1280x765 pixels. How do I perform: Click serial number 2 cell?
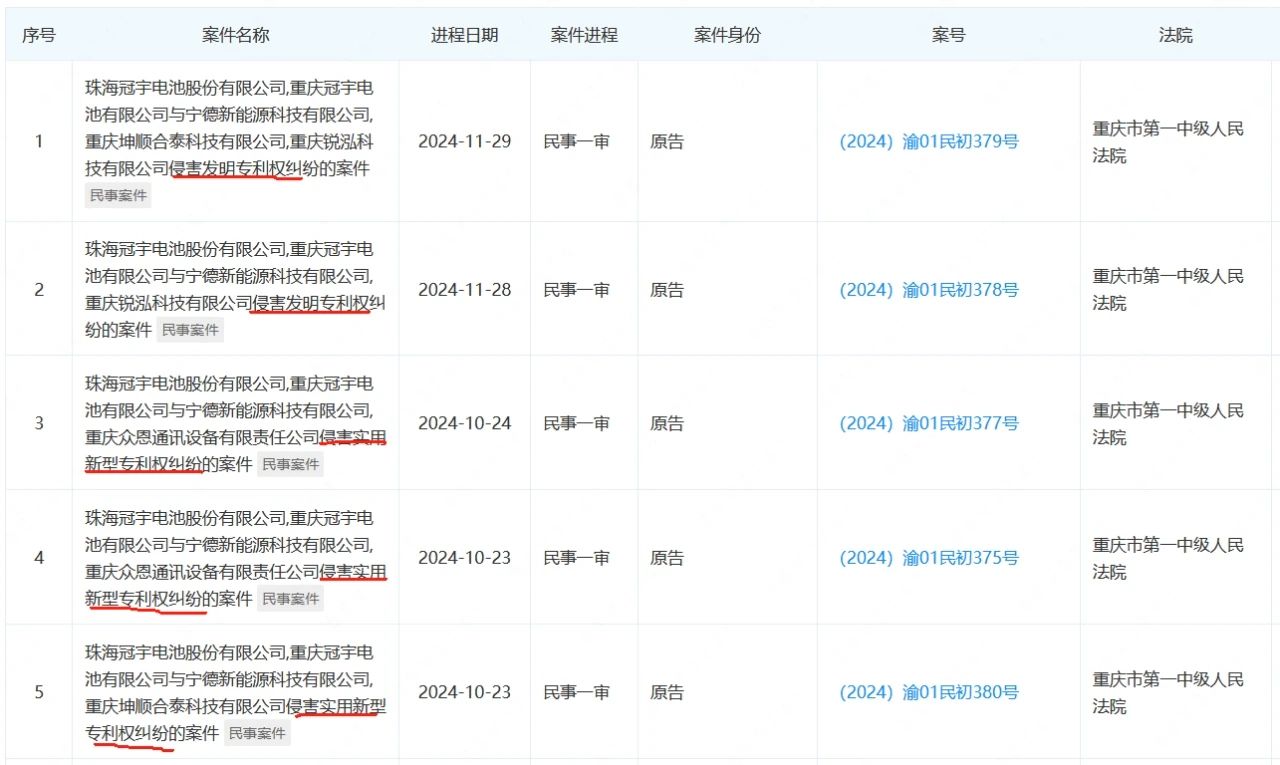39,290
